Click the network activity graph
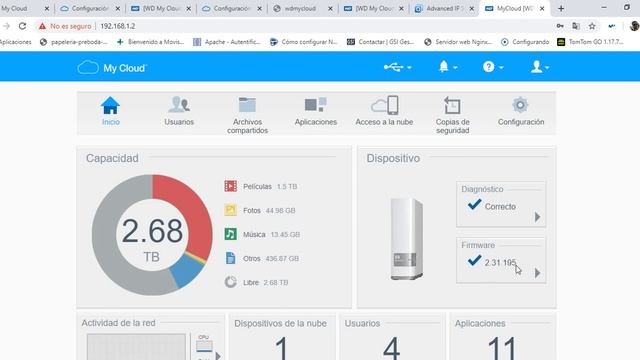This screenshot has width=640, height=360. 136,347
